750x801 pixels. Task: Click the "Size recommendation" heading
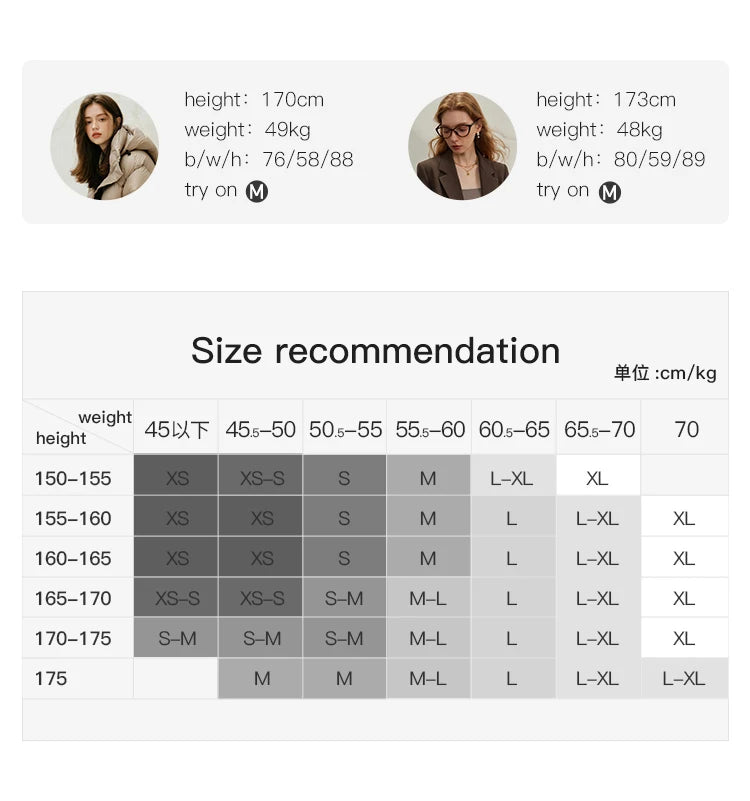click(x=375, y=351)
